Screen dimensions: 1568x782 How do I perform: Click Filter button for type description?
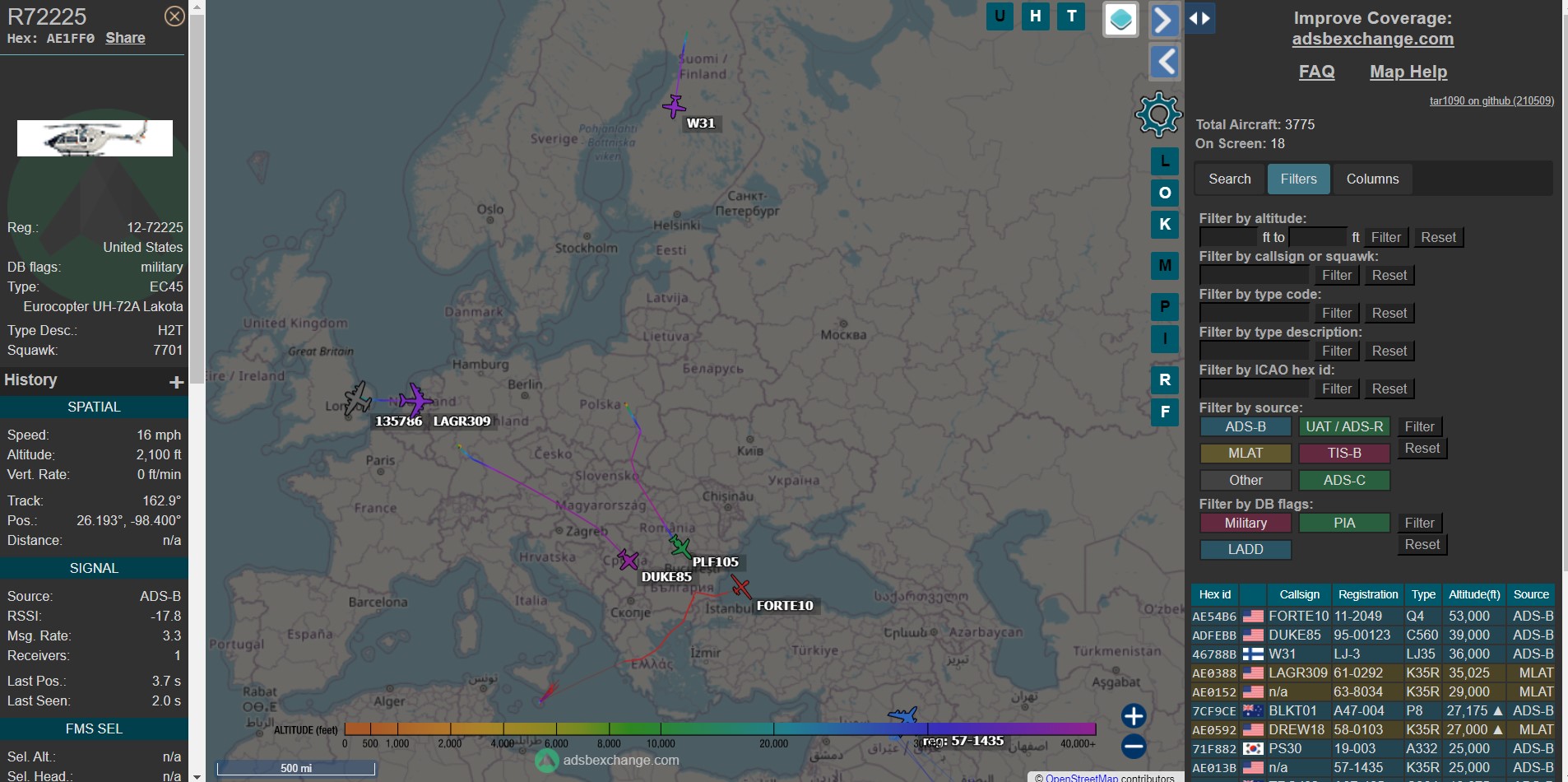click(x=1336, y=351)
